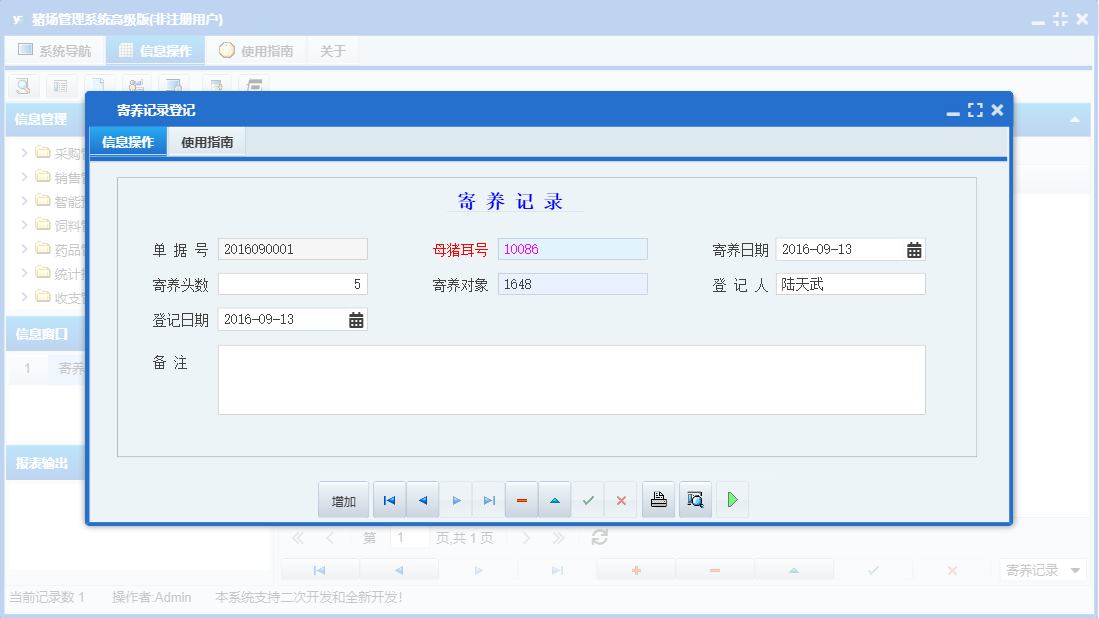Select the 母猪耳号 input showing 10086
This screenshot has width=1099, height=618.
click(x=572, y=249)
